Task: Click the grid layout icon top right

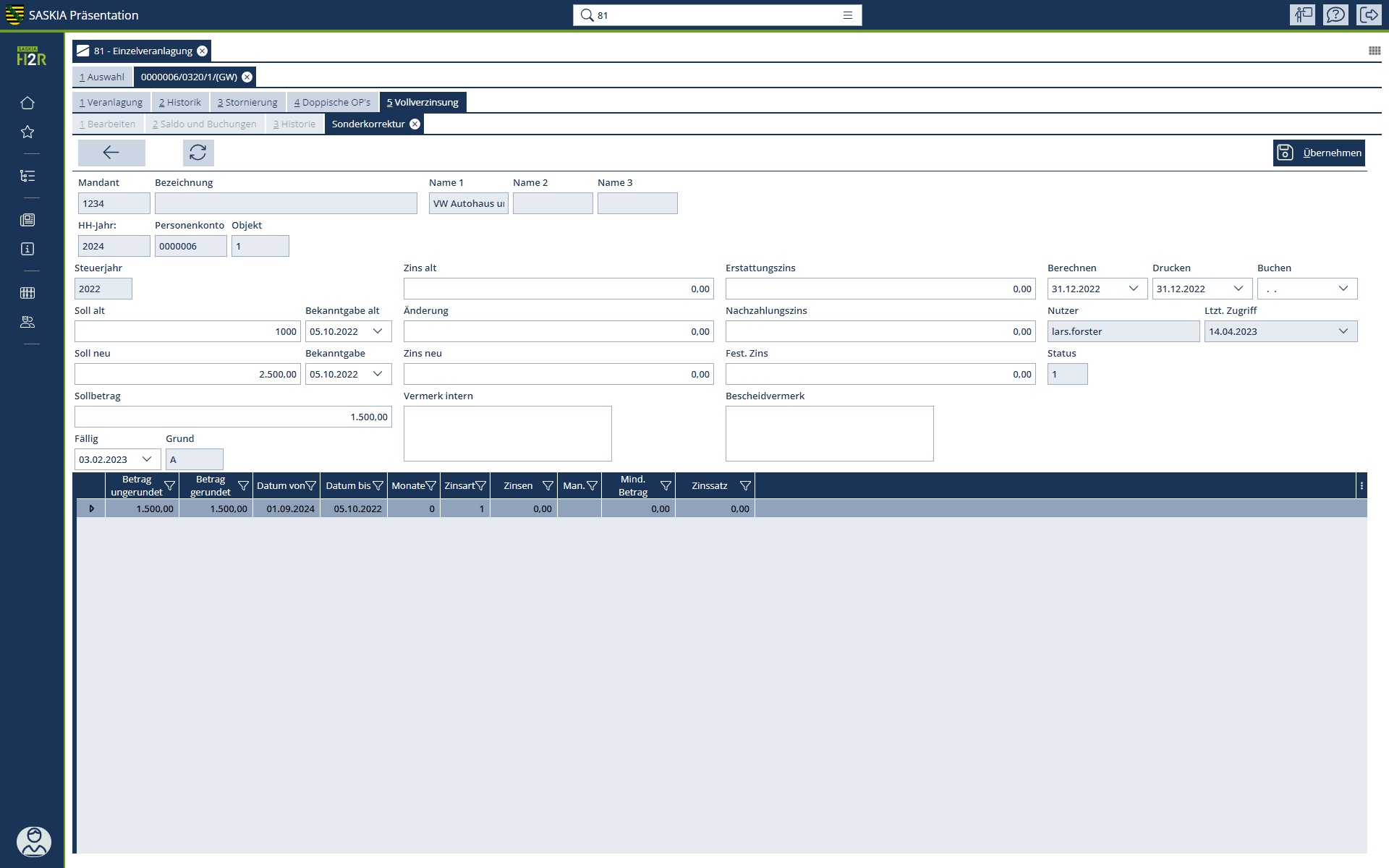Action: tap(1374, 51)
